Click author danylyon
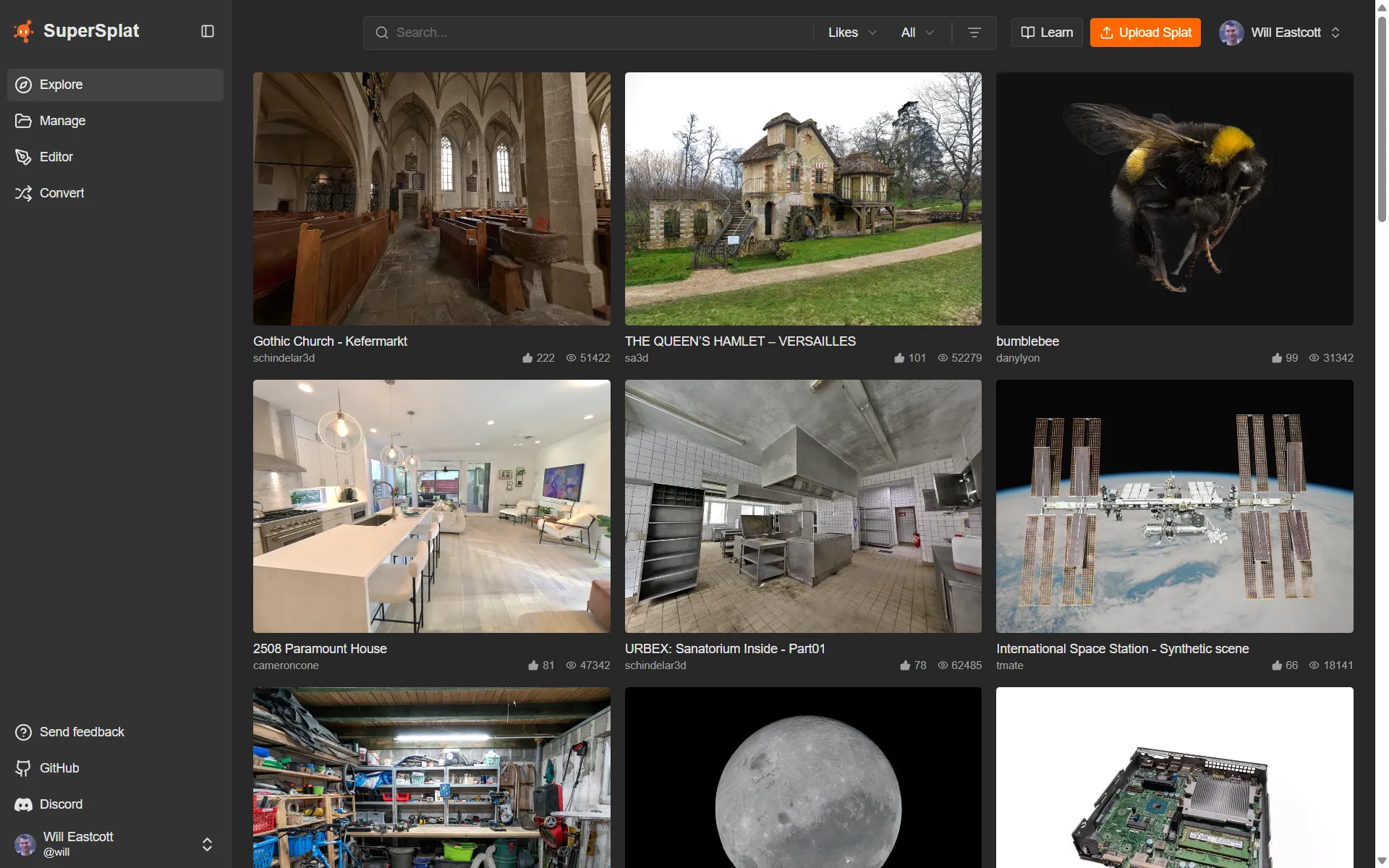 point(1018,358)
